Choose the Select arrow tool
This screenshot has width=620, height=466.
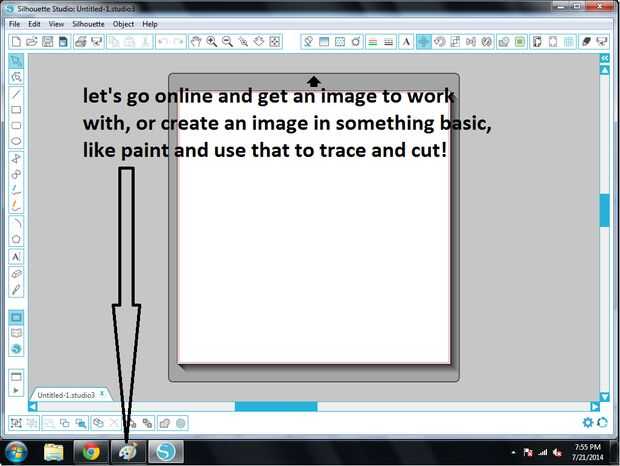(x=16, y=61)
